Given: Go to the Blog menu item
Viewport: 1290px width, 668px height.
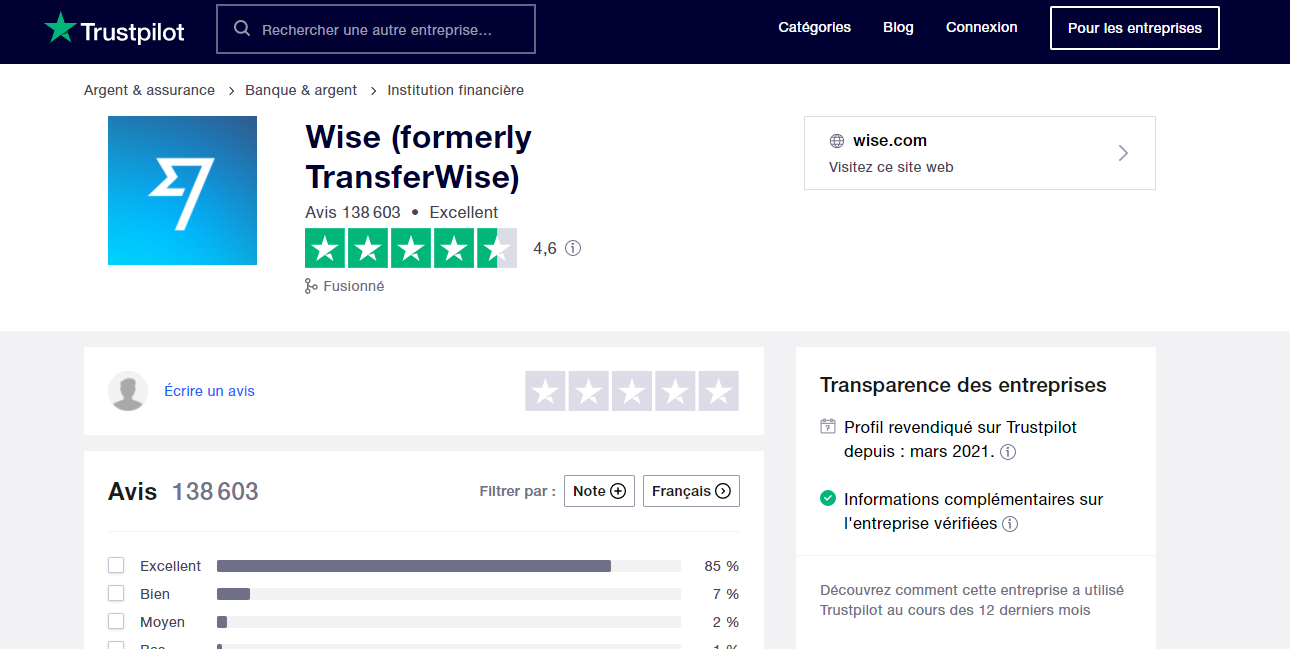Looking at the screenshot, I should point(898,28).
